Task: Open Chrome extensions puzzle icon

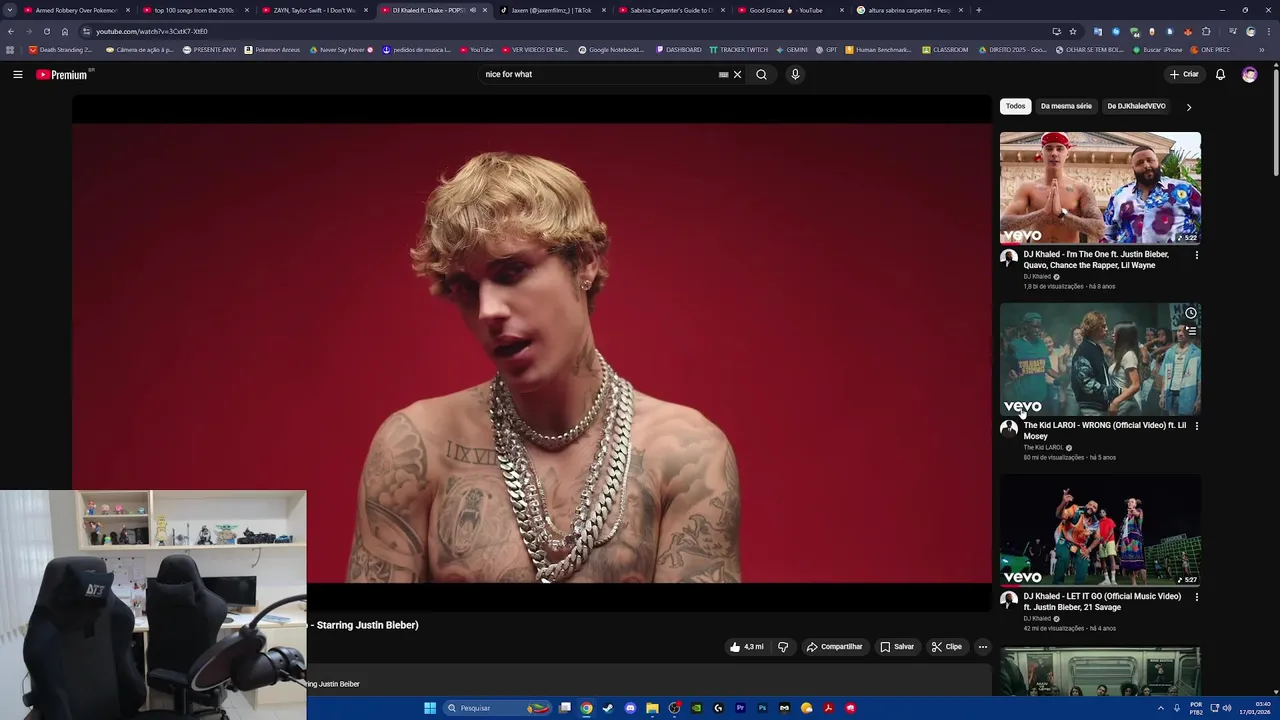Action: tap(1206, 31)
